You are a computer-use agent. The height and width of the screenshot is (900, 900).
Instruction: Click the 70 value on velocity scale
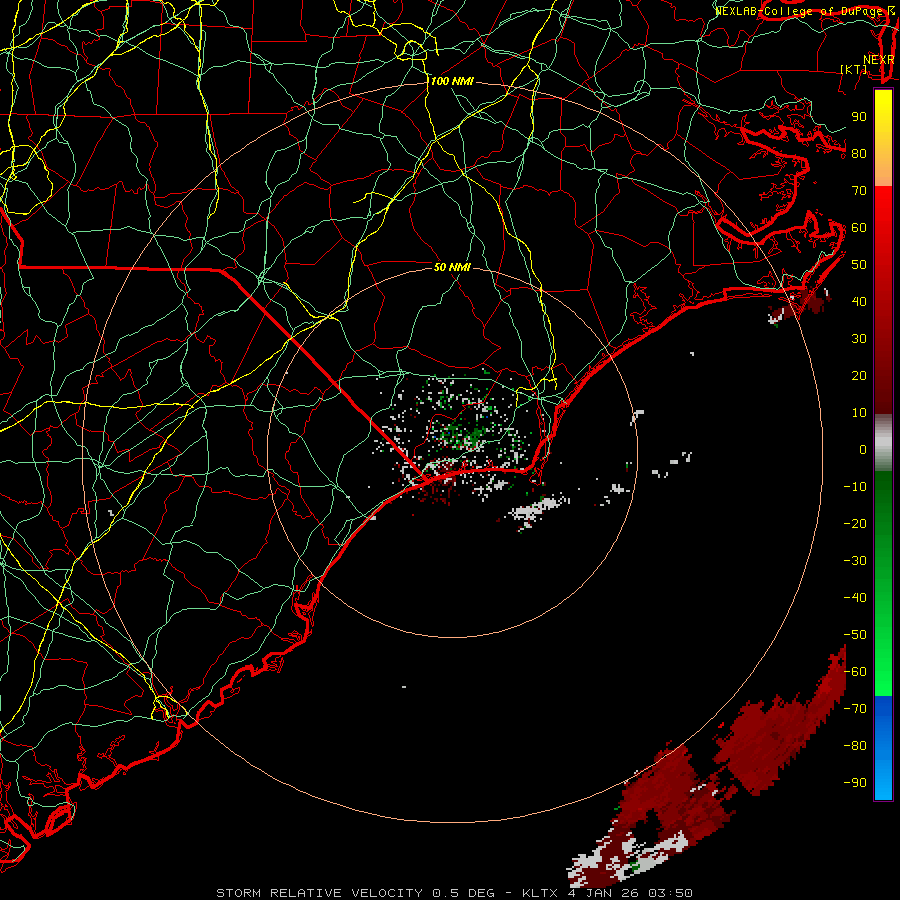point(859,191)
